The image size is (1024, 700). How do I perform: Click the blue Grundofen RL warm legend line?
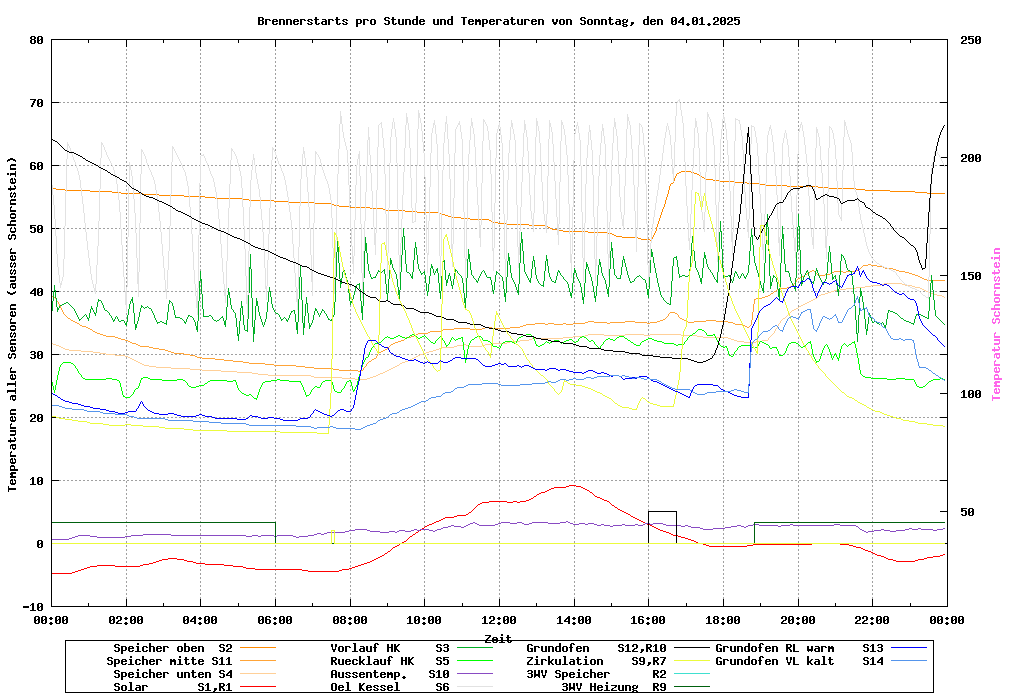[x=912, y=648]
